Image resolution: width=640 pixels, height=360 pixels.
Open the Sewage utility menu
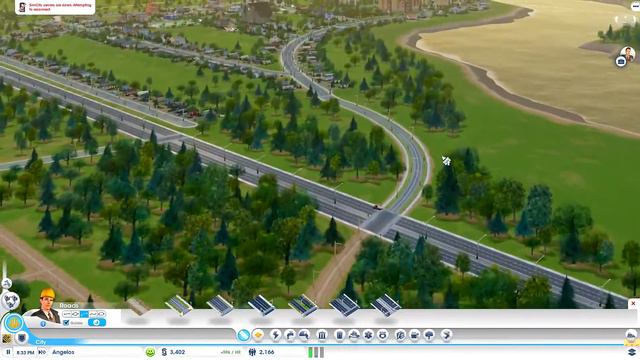(304, 335)
